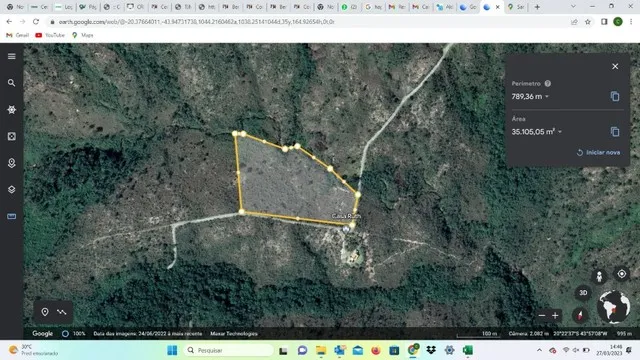Open the Google Earth search tool
The width and height of the screenshot is (640, 360).
coord(11,83)
